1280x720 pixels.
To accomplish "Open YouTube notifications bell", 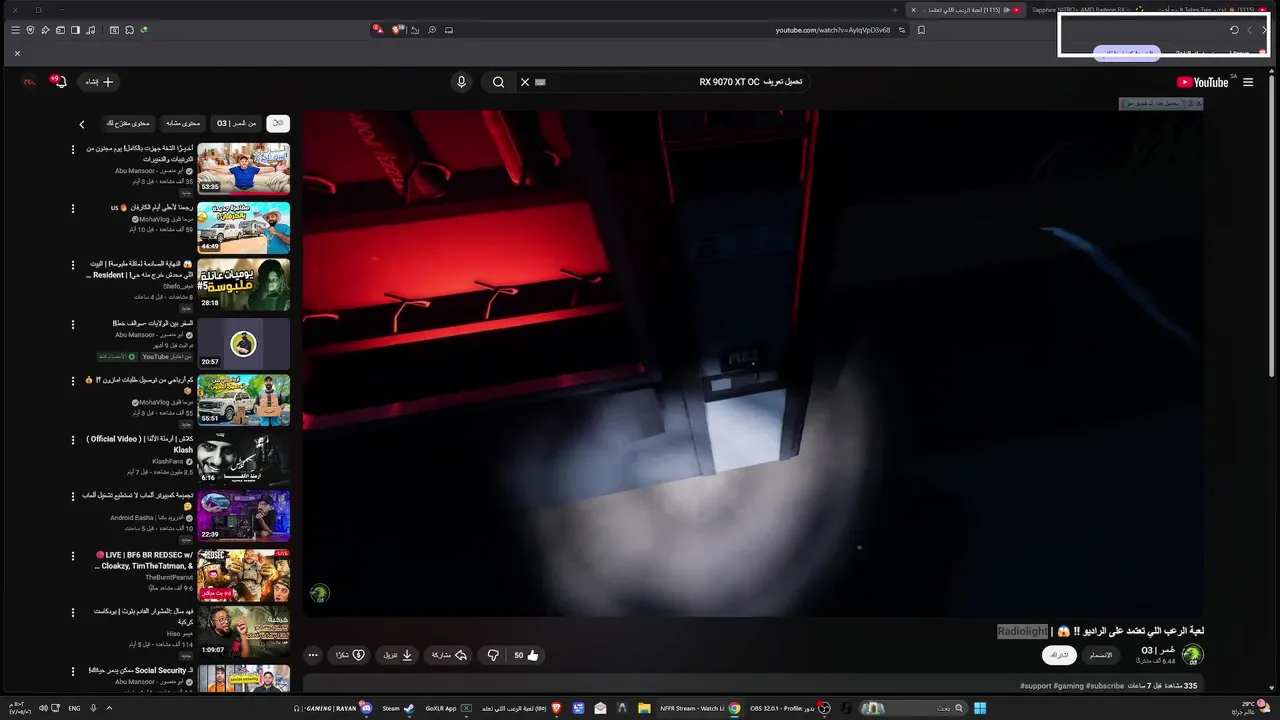I will tap(59, 82).
